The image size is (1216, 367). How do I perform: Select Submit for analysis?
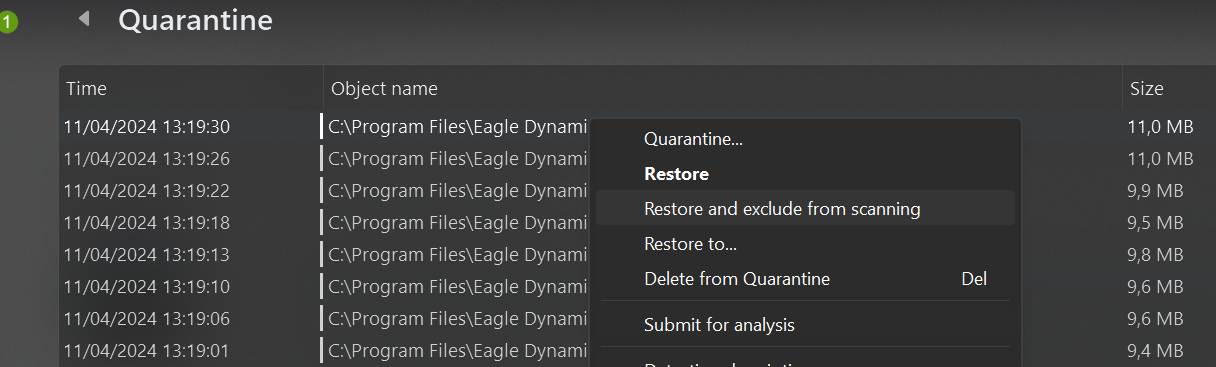[x=719, y=325]
